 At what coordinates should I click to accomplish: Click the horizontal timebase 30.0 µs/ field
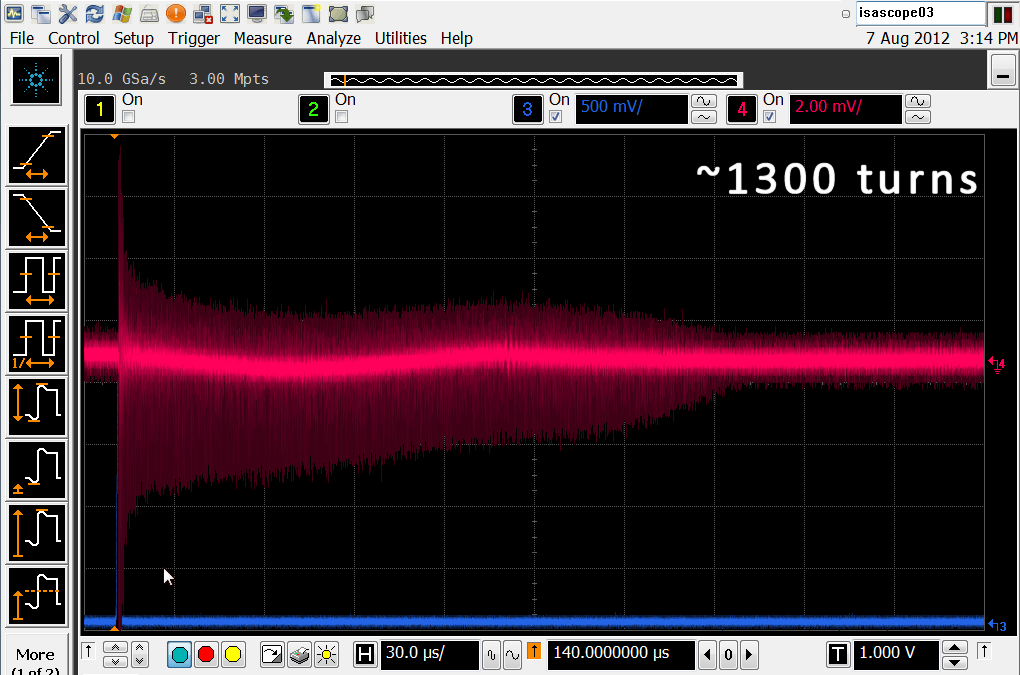pos(428,655)
